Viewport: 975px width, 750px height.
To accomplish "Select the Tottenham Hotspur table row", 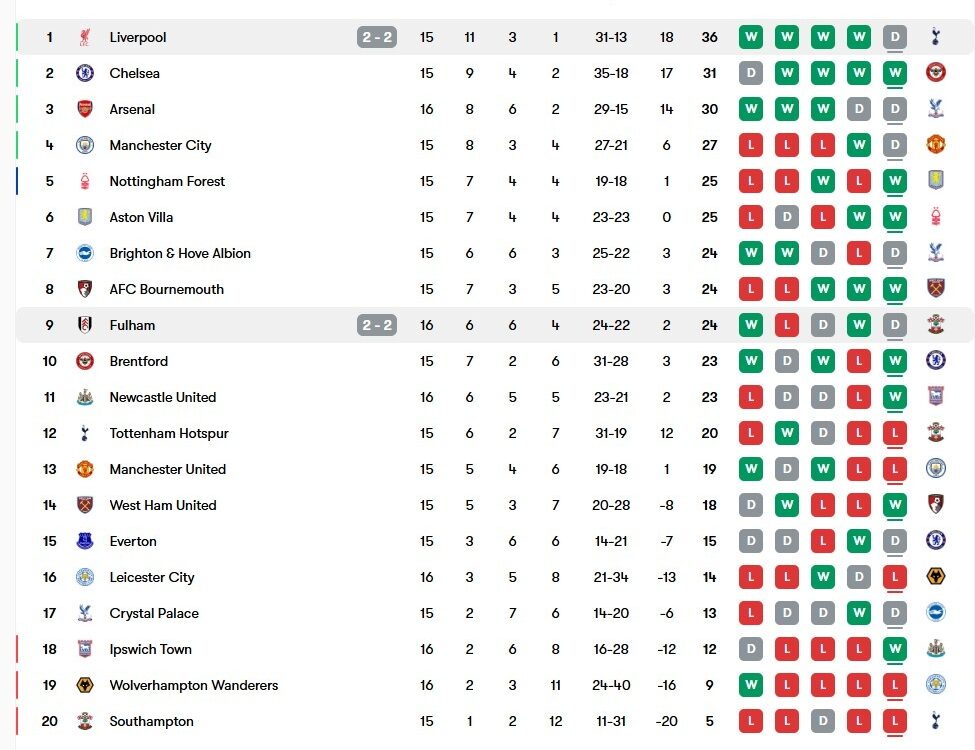I will pos(495,433).
